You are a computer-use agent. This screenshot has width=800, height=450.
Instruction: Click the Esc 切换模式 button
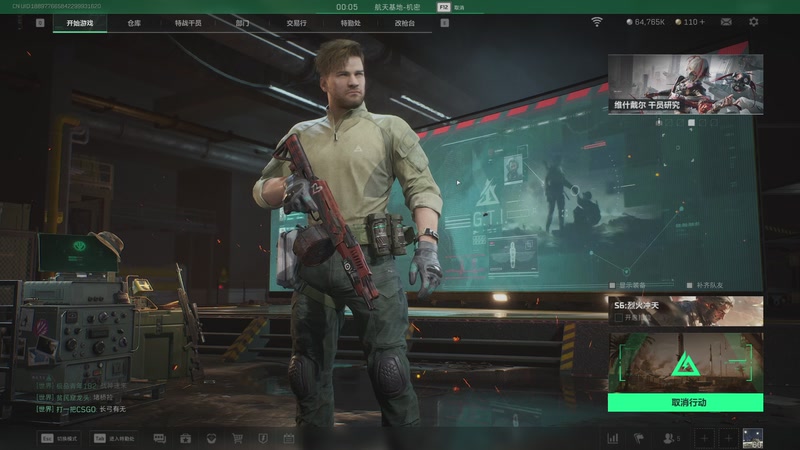point(60,438)
